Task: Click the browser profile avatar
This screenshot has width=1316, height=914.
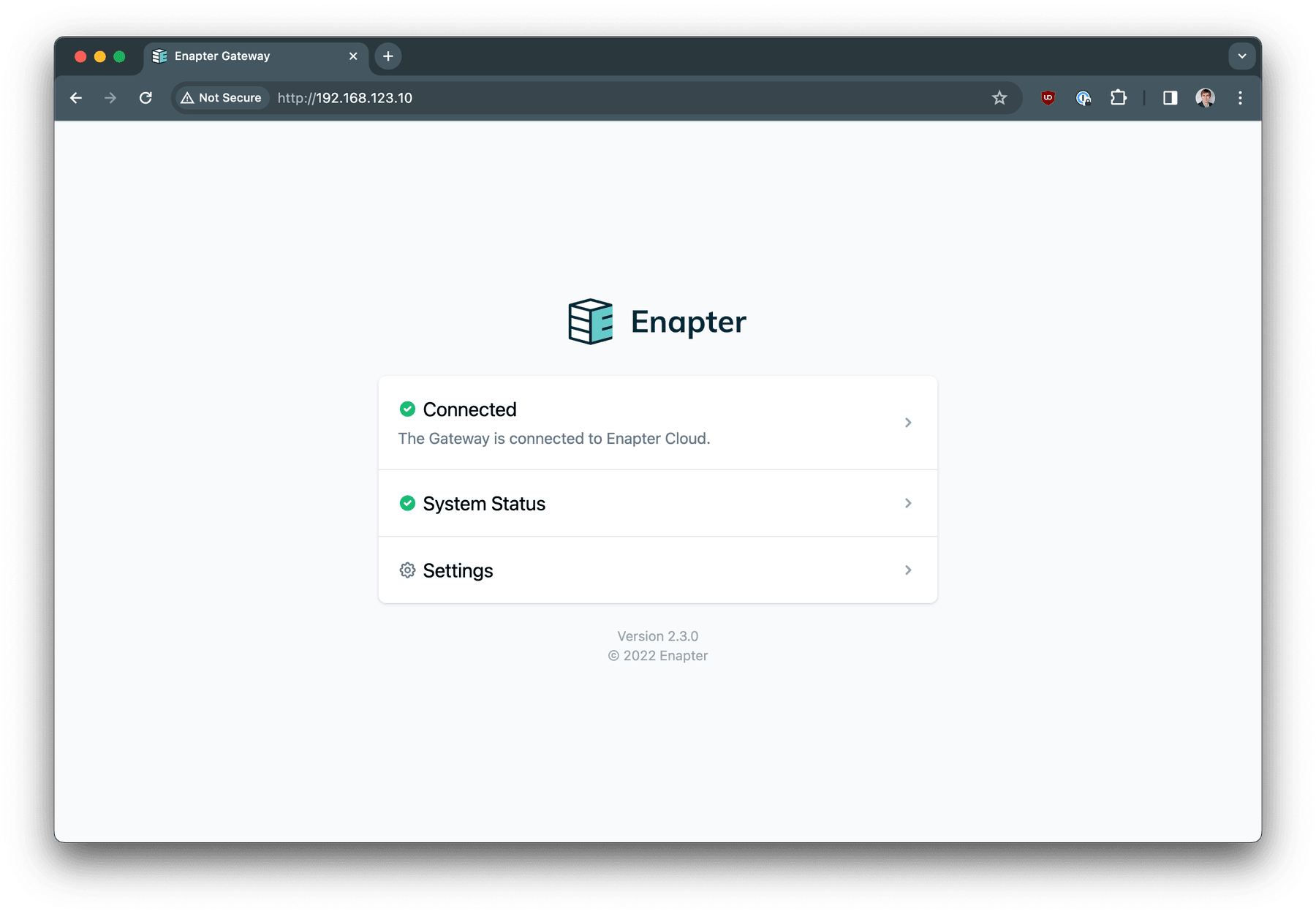Action: [1205, 97]
